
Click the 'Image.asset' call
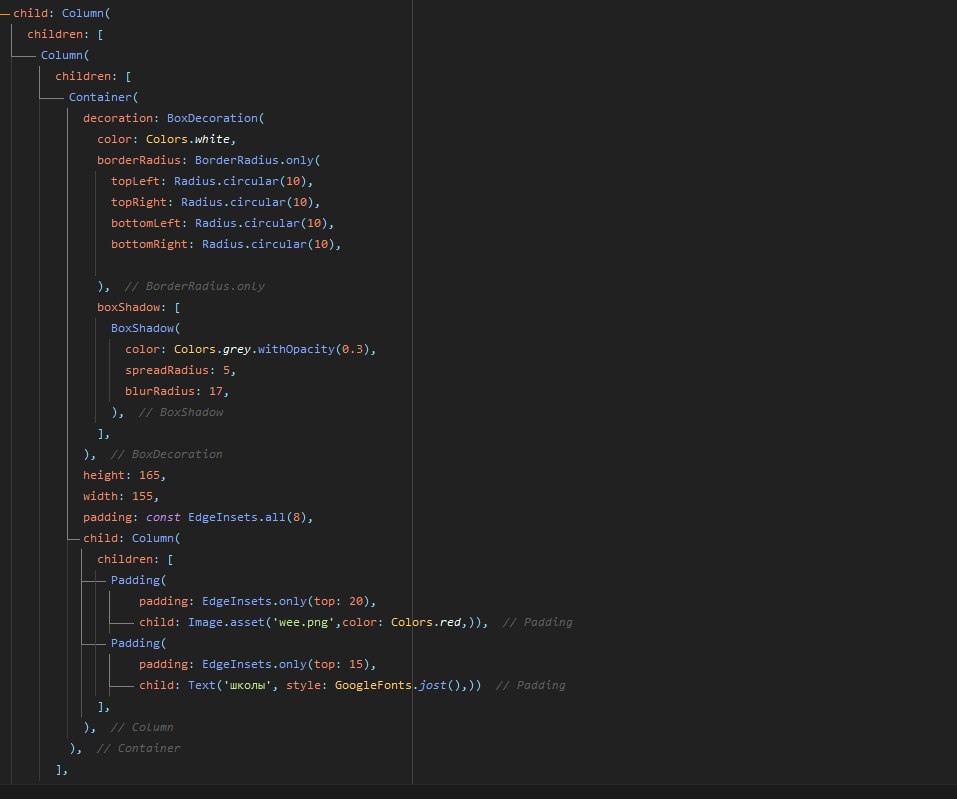[x=226, y=622]
